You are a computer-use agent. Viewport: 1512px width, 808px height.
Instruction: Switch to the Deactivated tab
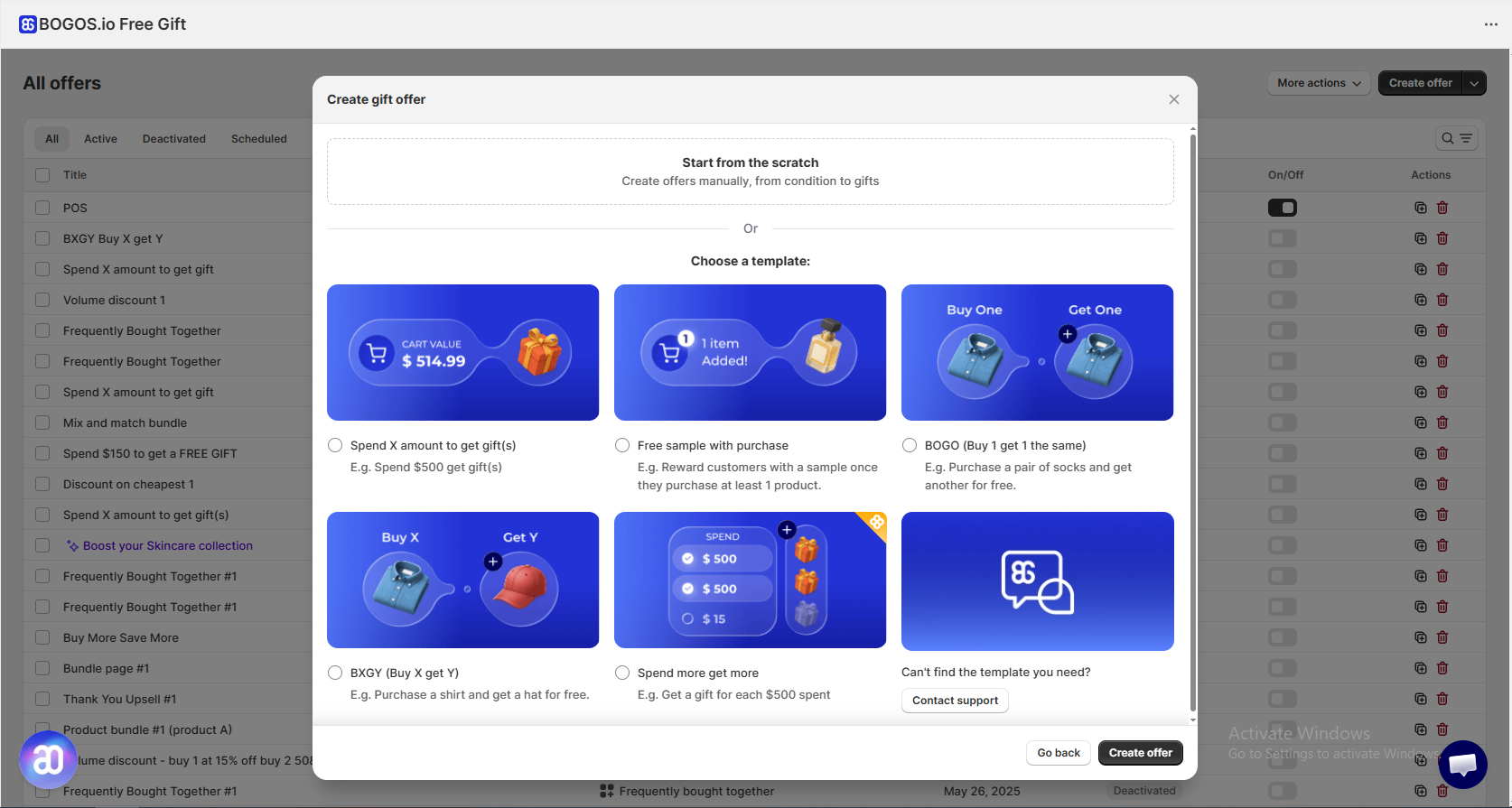pyautogui.click(x=173, y=139)
